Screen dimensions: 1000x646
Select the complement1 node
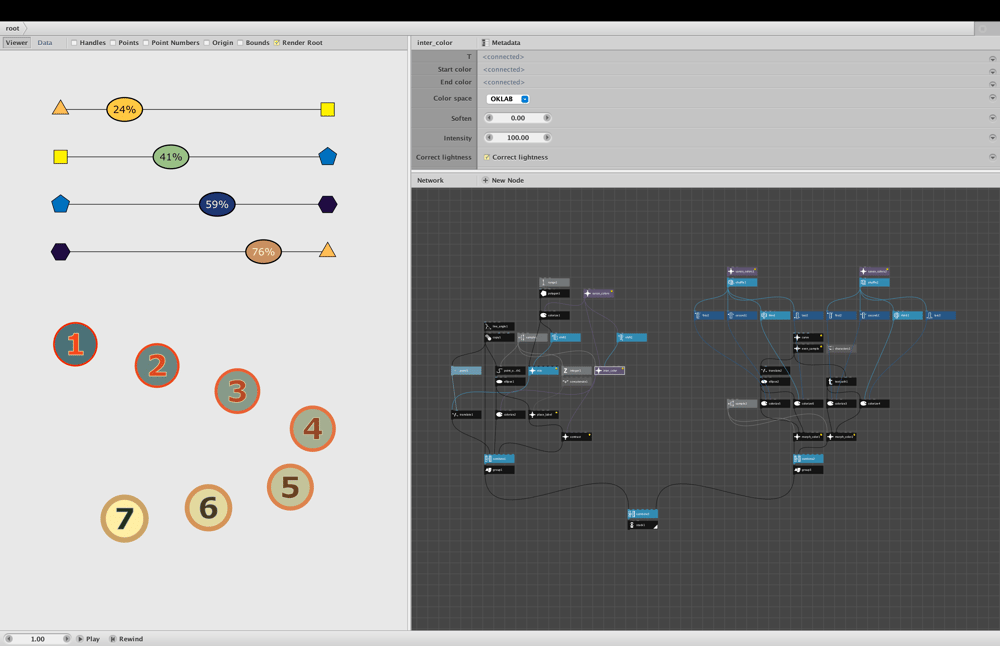577,381
